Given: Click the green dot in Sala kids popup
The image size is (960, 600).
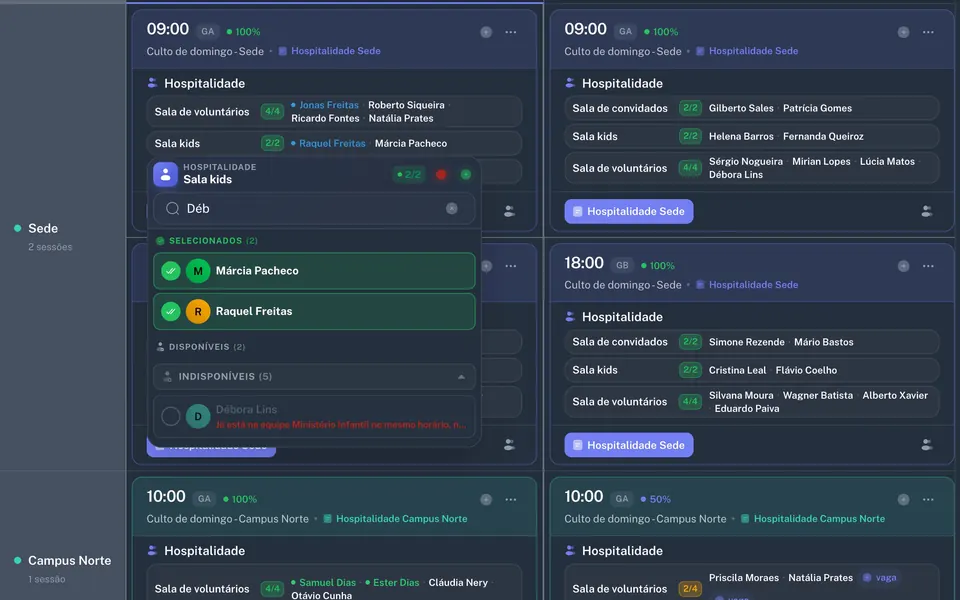Looking at the screenshot, I should 466,174.
